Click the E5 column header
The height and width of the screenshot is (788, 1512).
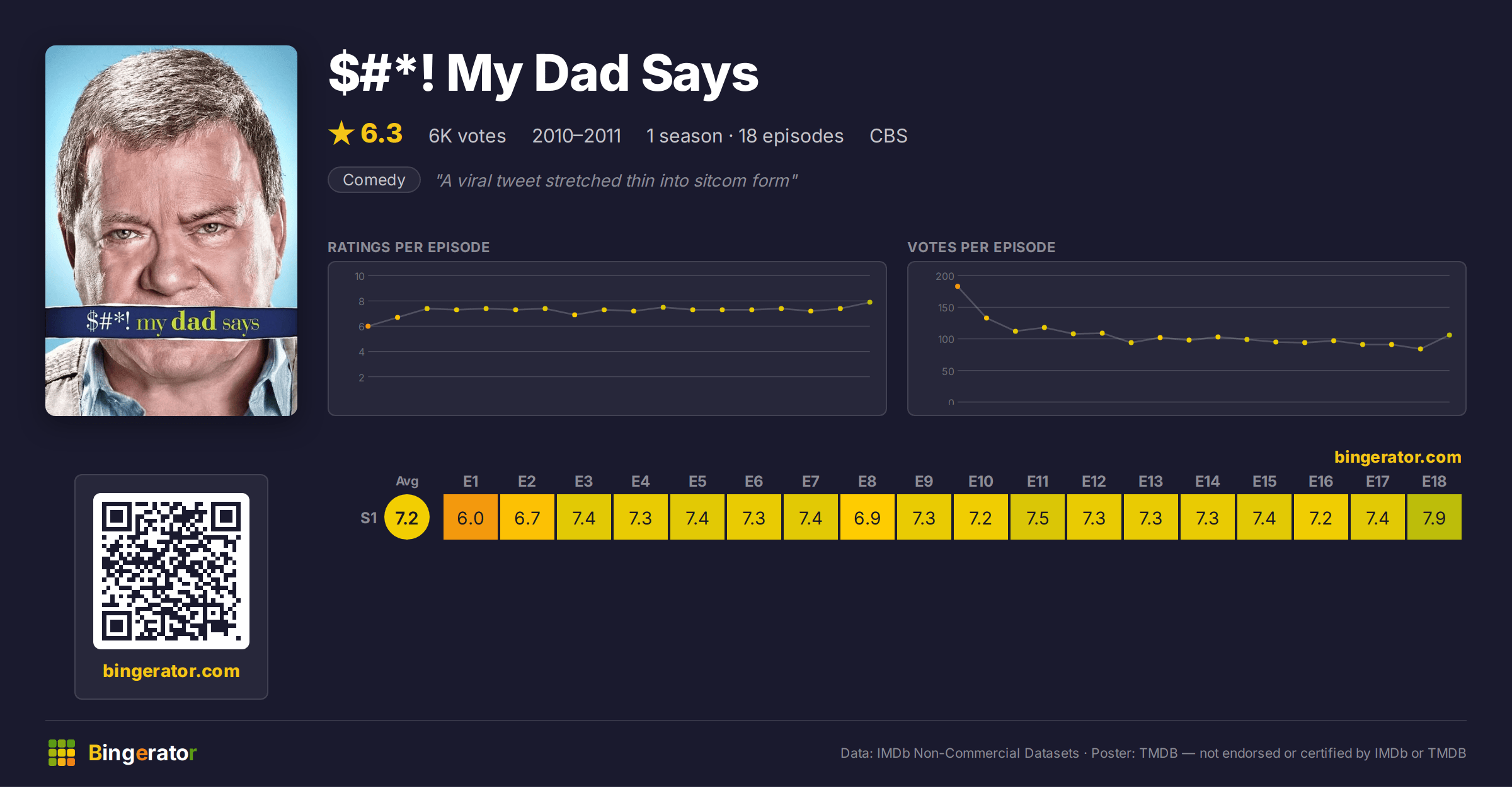pos(697,482)
